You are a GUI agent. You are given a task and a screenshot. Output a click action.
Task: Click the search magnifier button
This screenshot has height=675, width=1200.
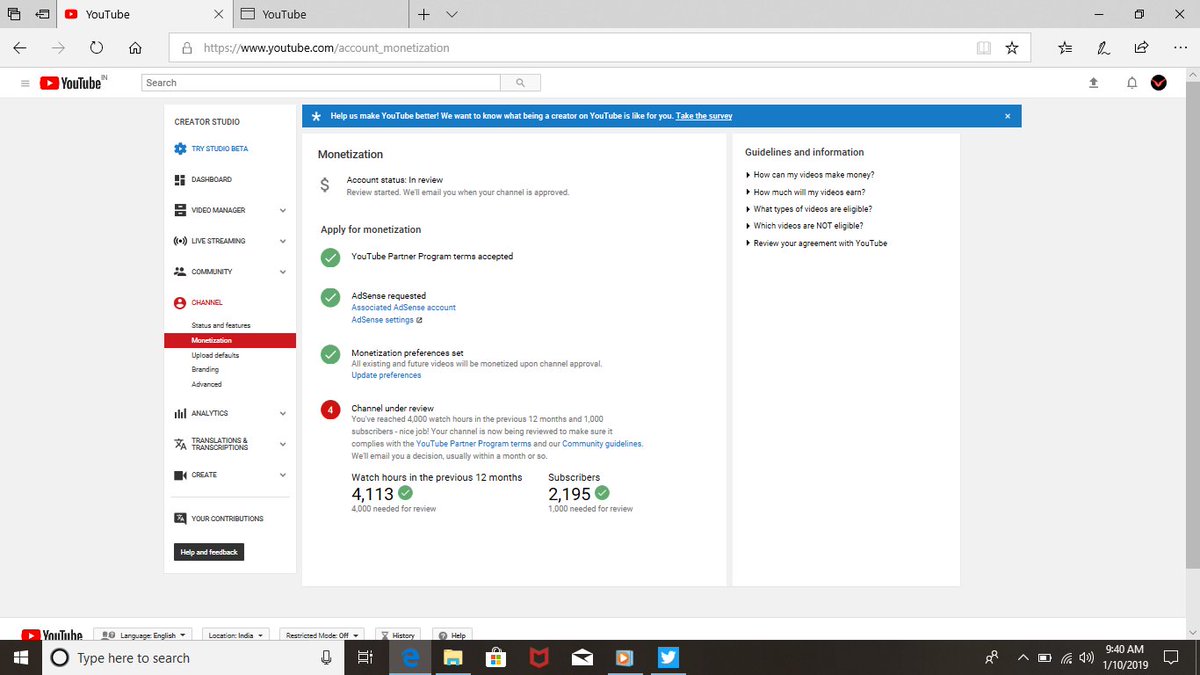coord(520,83)
